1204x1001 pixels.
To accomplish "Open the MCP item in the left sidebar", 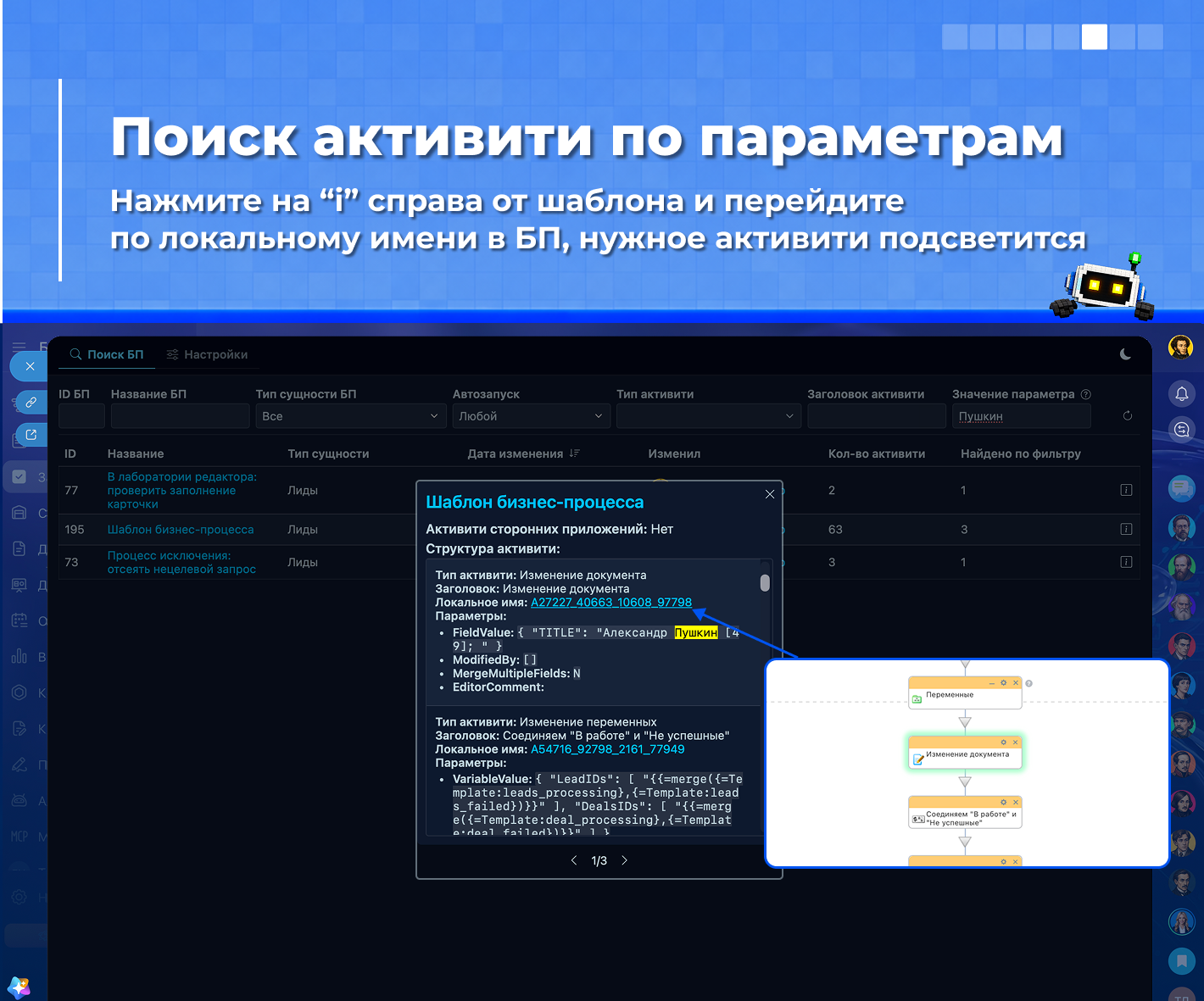I will 20,837.
